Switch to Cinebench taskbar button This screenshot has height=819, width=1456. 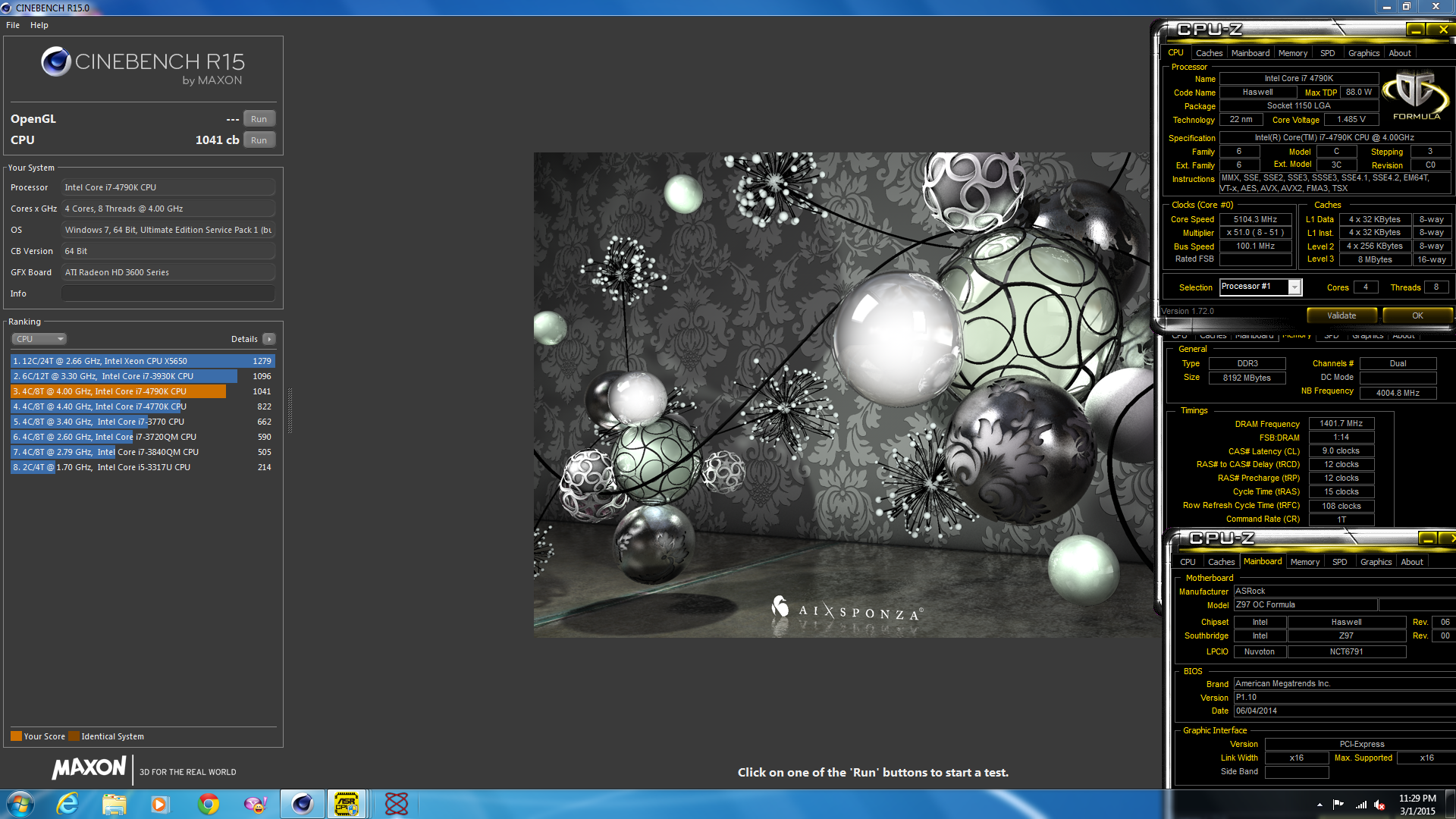tap(302, 804)
